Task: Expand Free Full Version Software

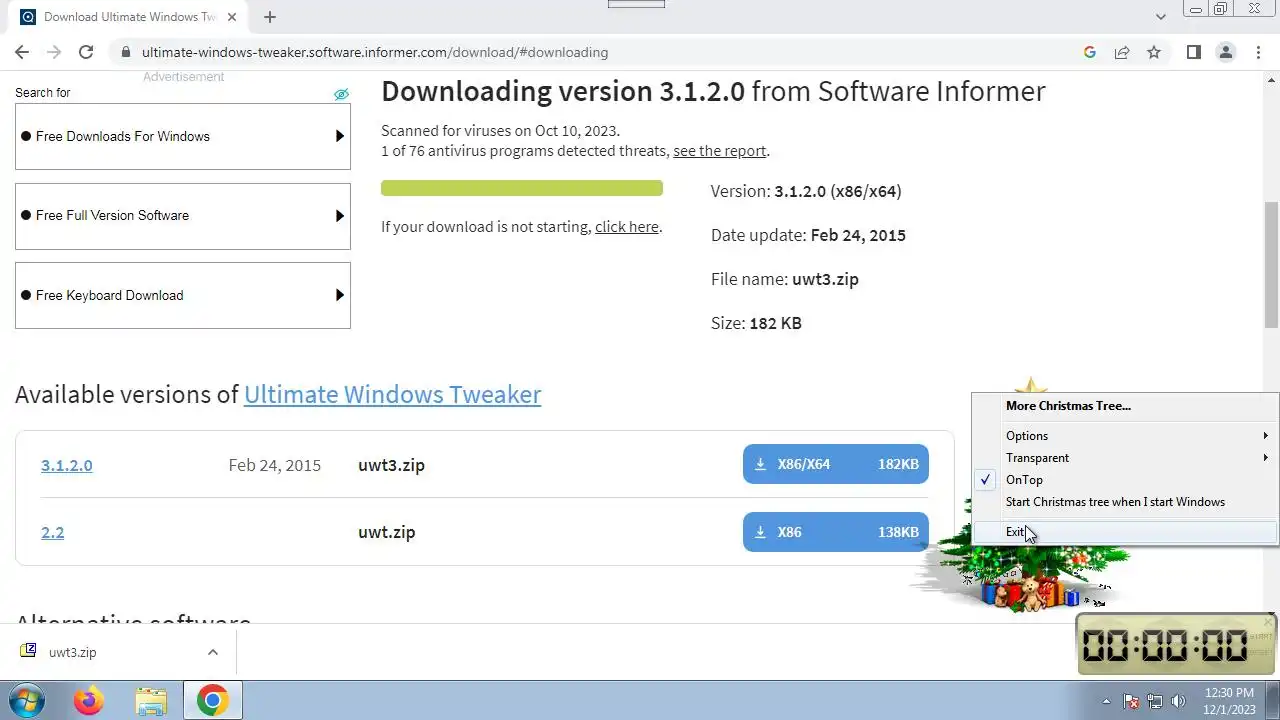Action: [x=183, y=216]
